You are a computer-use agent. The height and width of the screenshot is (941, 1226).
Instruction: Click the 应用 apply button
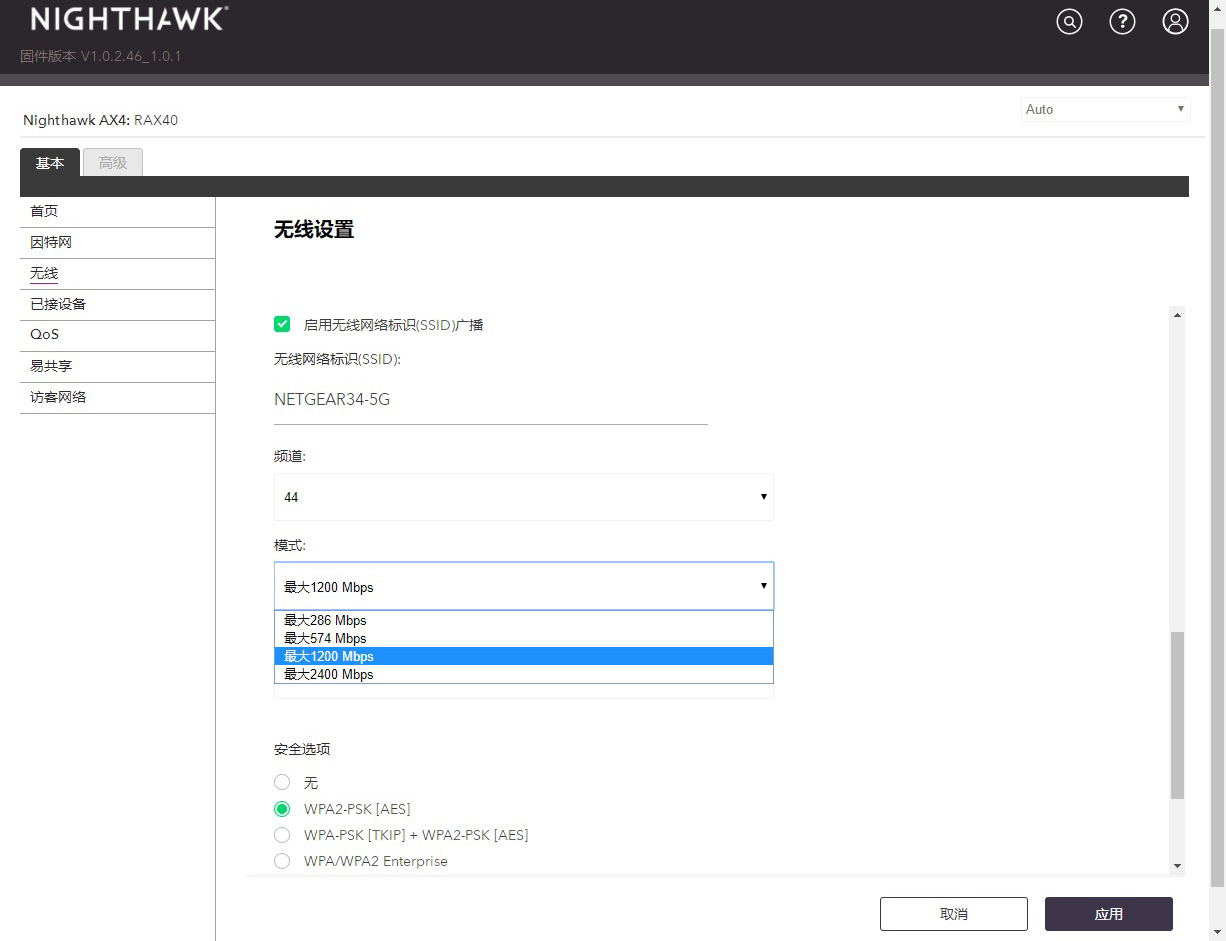click(x=1109, y=914)
